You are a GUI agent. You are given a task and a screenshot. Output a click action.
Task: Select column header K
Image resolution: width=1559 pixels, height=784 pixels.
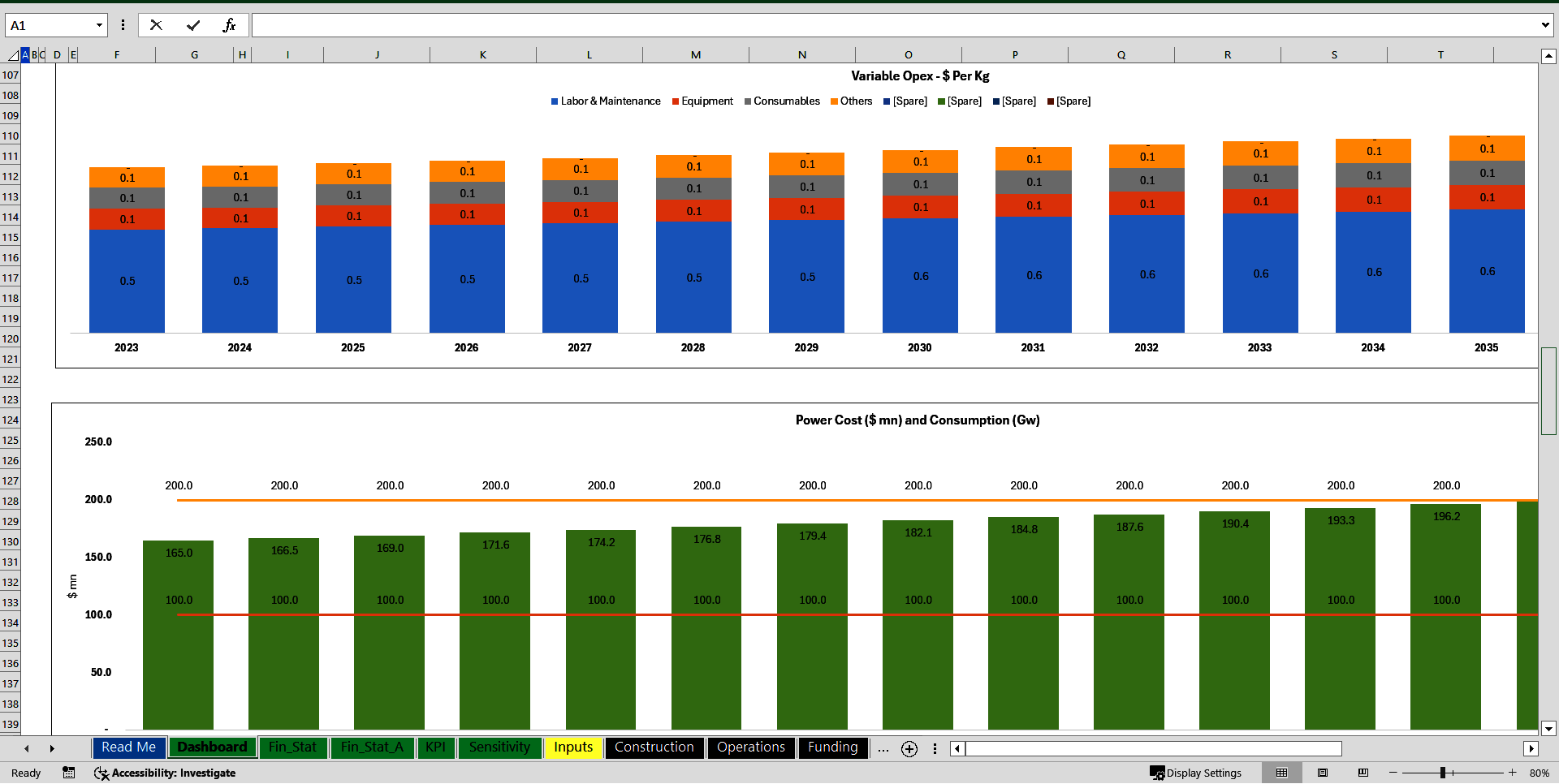click(482, 54)
